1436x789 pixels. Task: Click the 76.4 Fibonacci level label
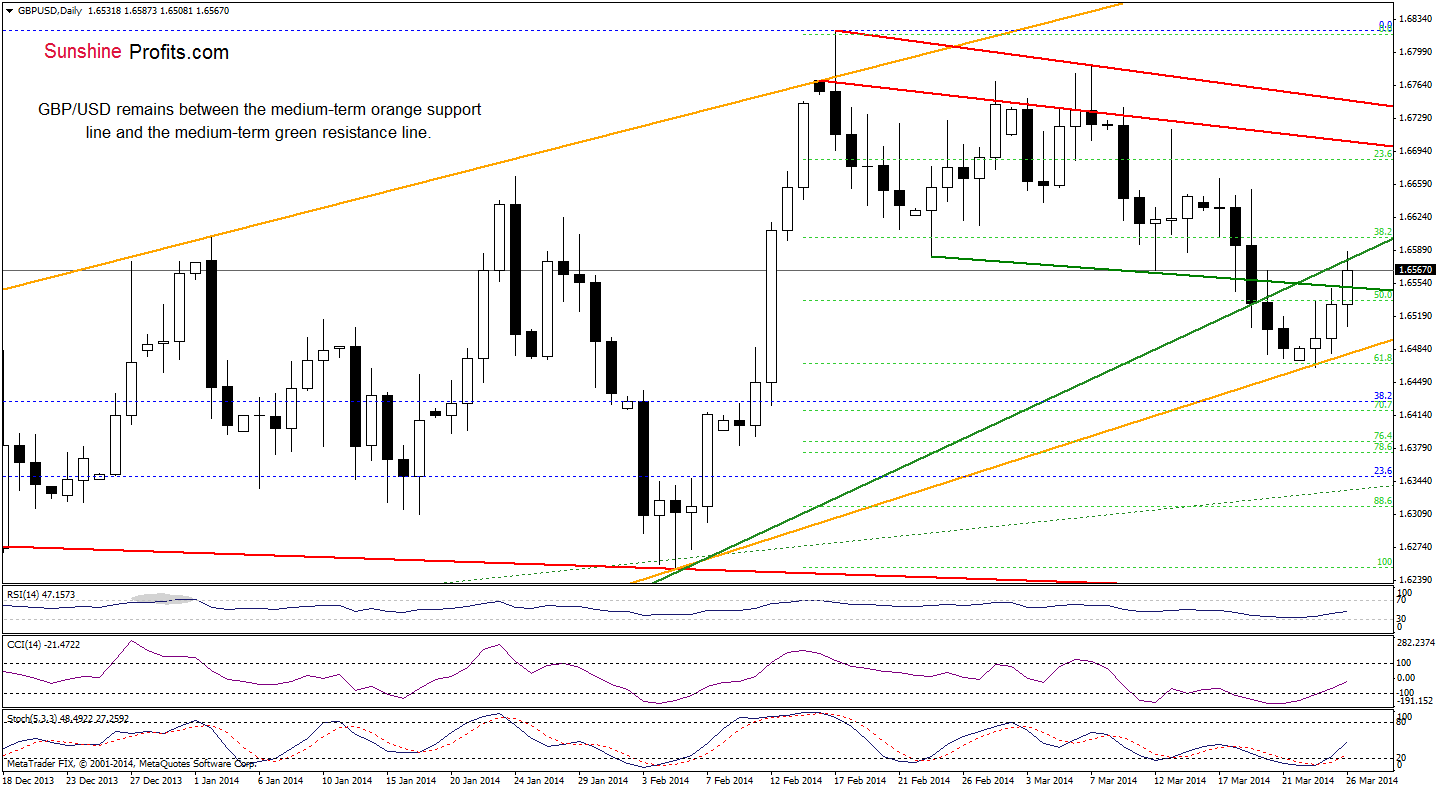1384,436
